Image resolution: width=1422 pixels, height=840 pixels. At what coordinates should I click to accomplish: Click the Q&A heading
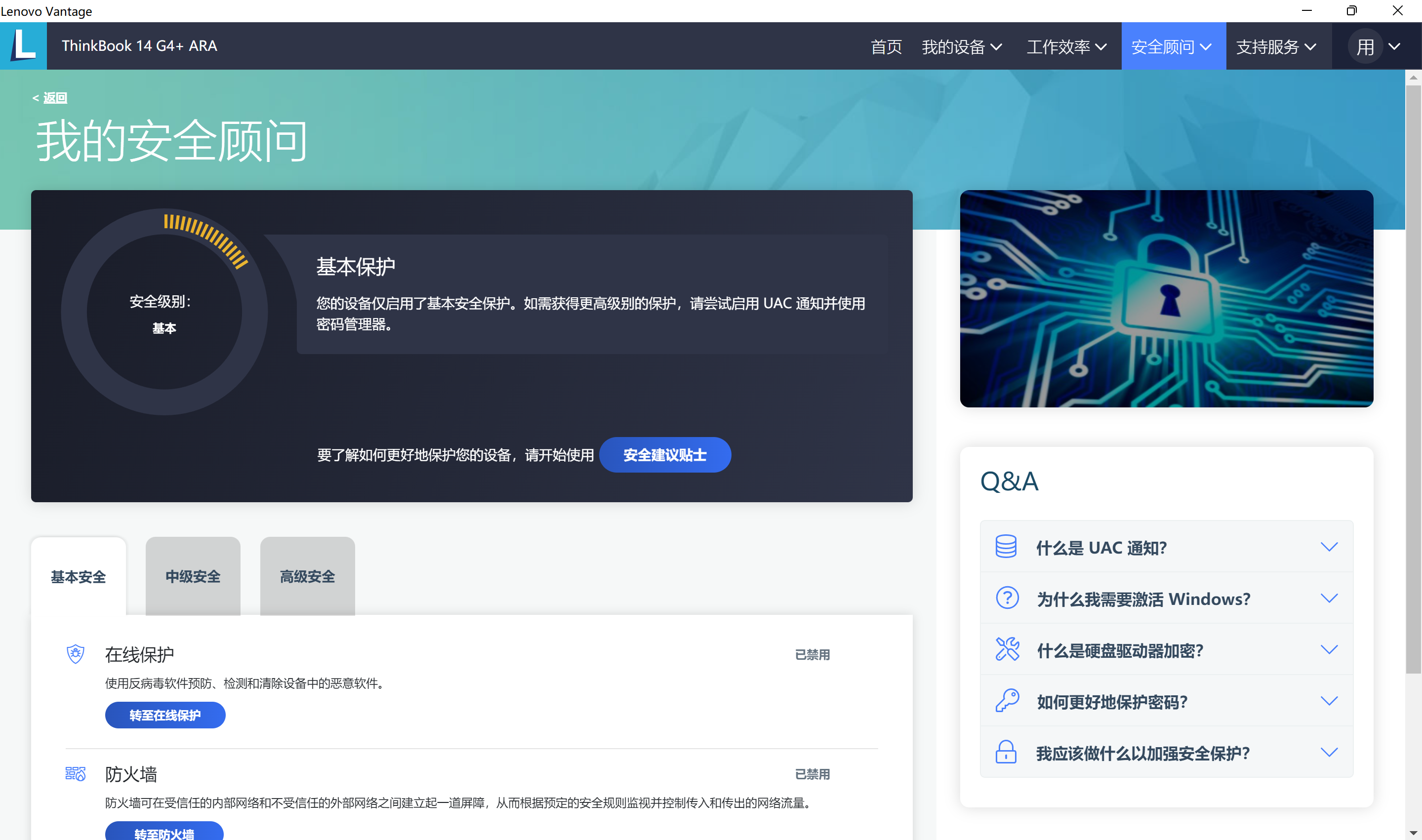(x=1009, y=481)
